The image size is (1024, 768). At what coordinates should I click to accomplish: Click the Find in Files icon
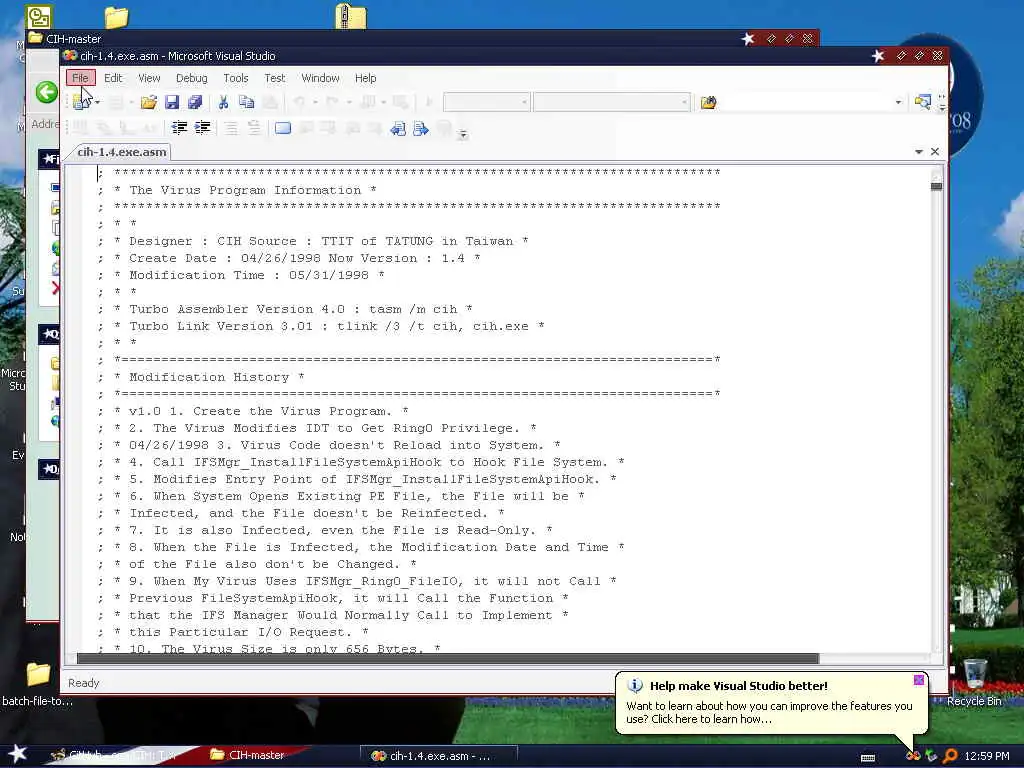point(709,102)
